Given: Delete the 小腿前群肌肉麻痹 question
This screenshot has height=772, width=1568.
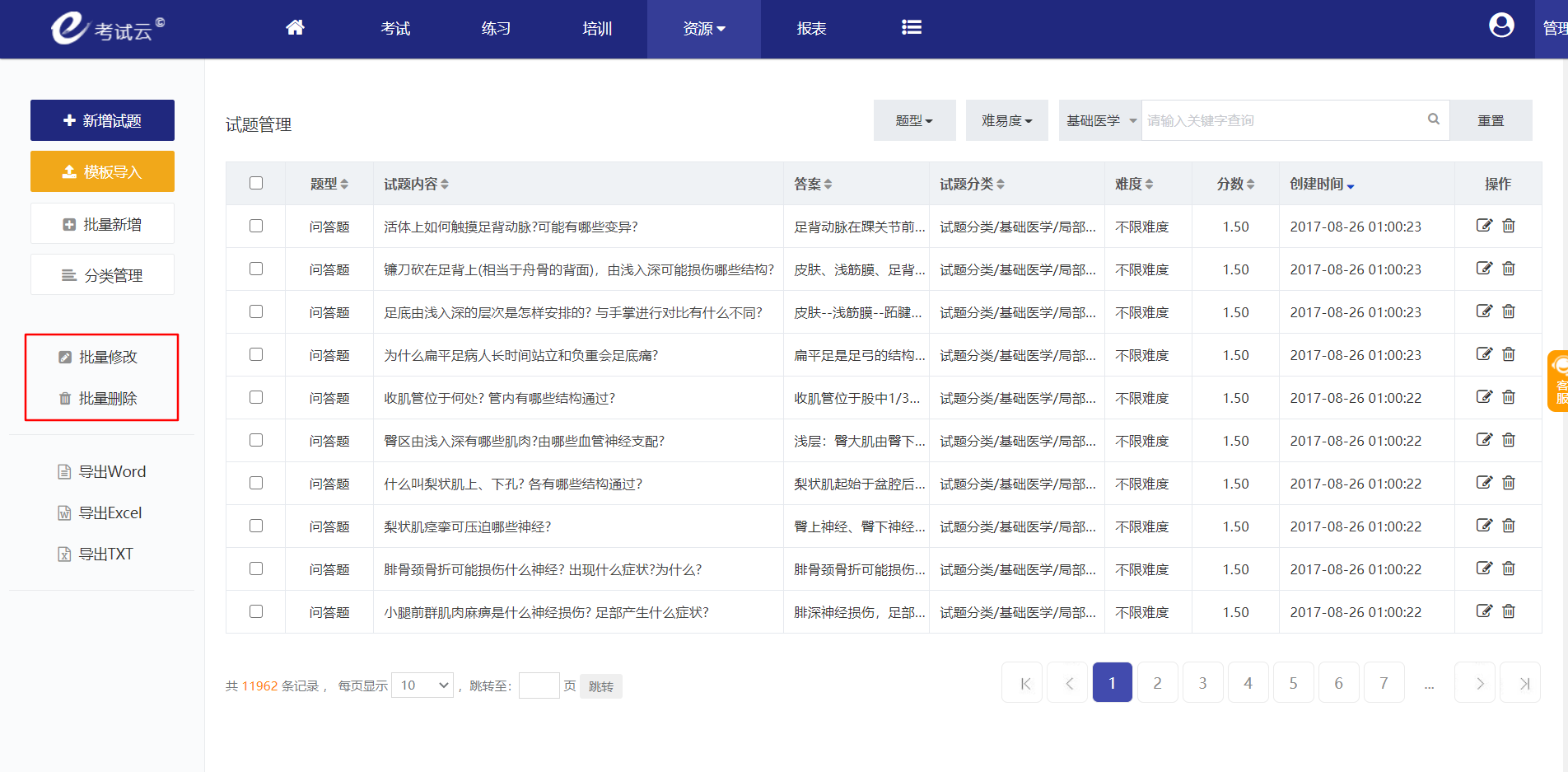Looking at the screenshot, I should point(1509,611).
